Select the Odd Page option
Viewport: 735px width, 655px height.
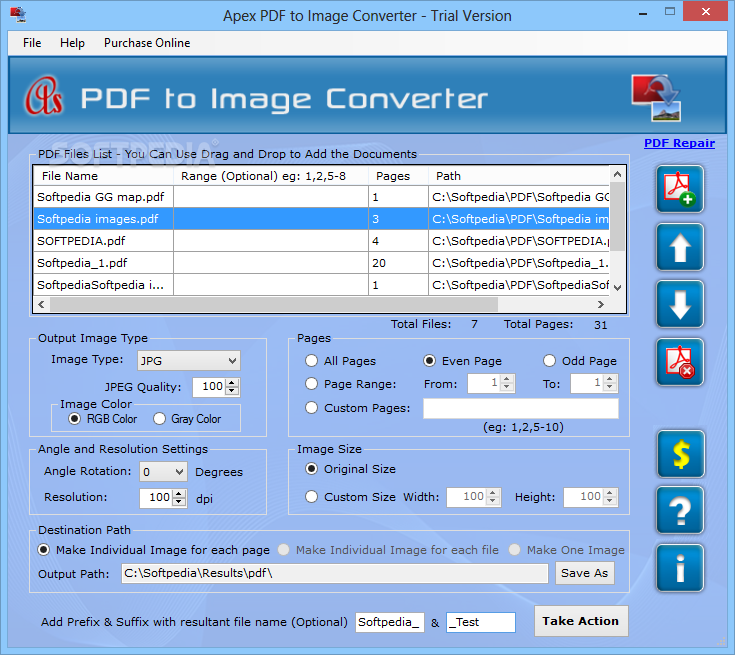[549, 361]
